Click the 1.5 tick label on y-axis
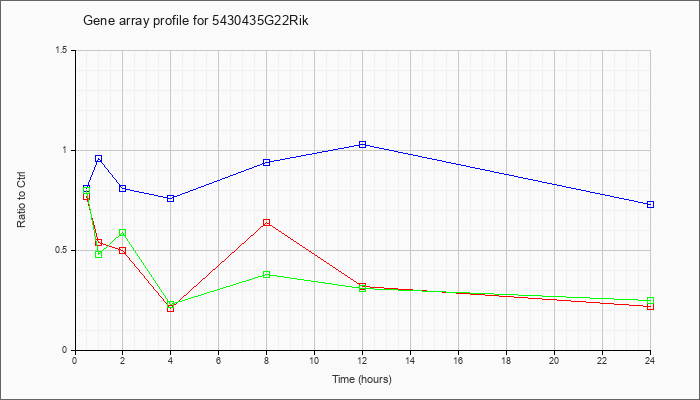 [x=62, y=50]
